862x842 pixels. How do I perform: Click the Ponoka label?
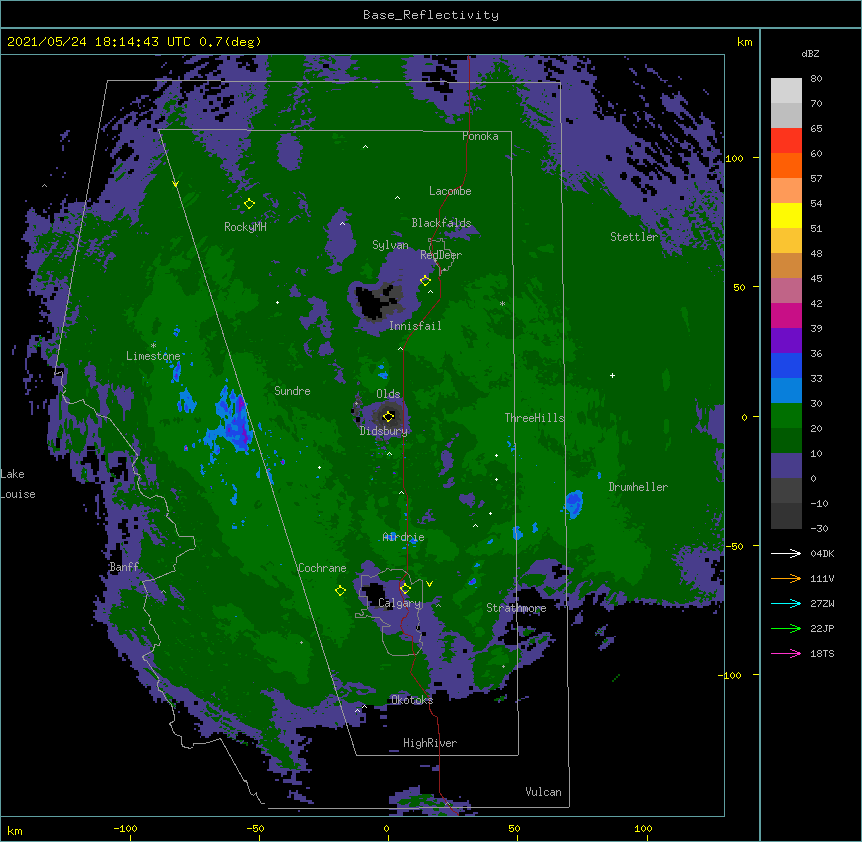[480, 136]
